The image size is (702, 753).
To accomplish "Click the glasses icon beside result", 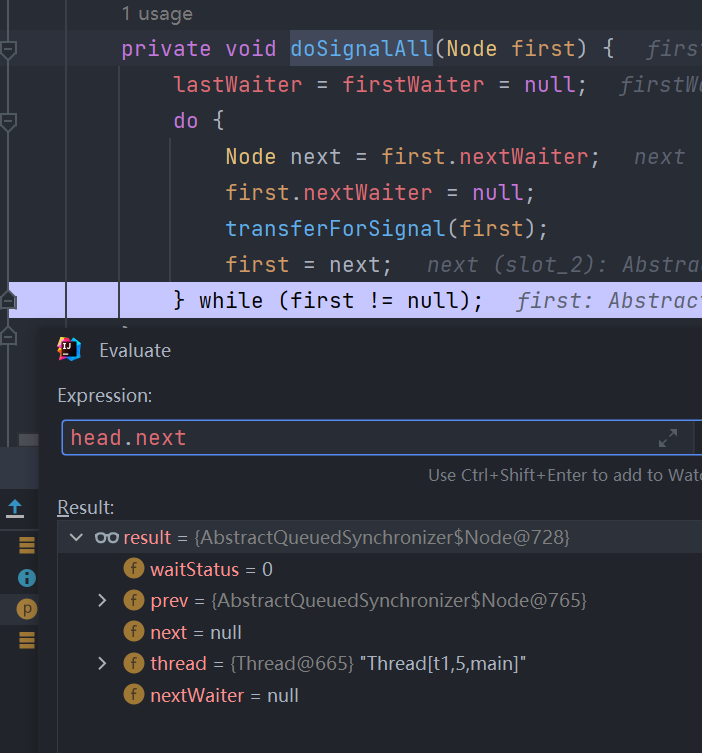I will click(106, 538).
